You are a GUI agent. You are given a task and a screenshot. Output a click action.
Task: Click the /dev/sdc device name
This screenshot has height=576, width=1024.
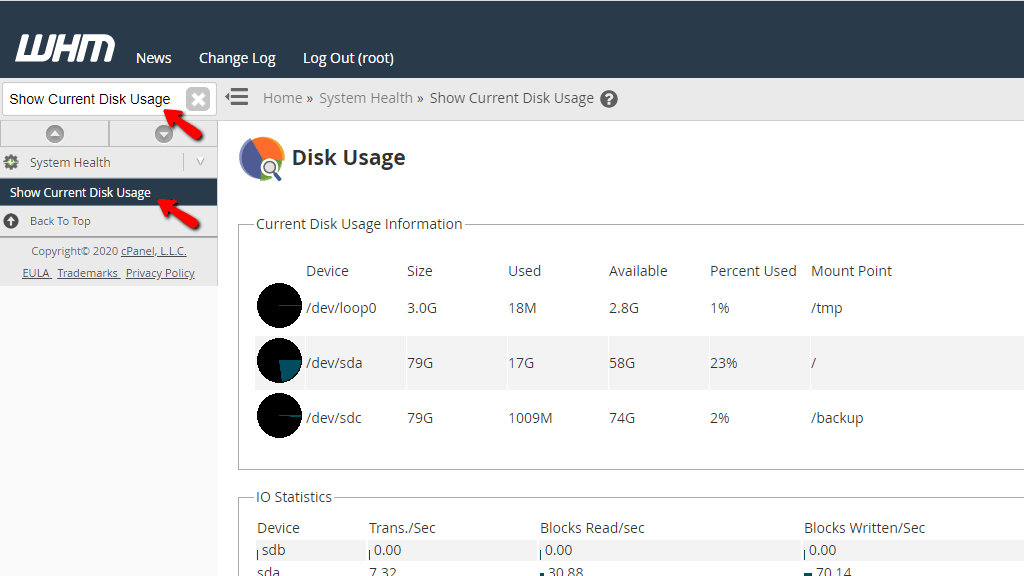click(x=333, y=417)
